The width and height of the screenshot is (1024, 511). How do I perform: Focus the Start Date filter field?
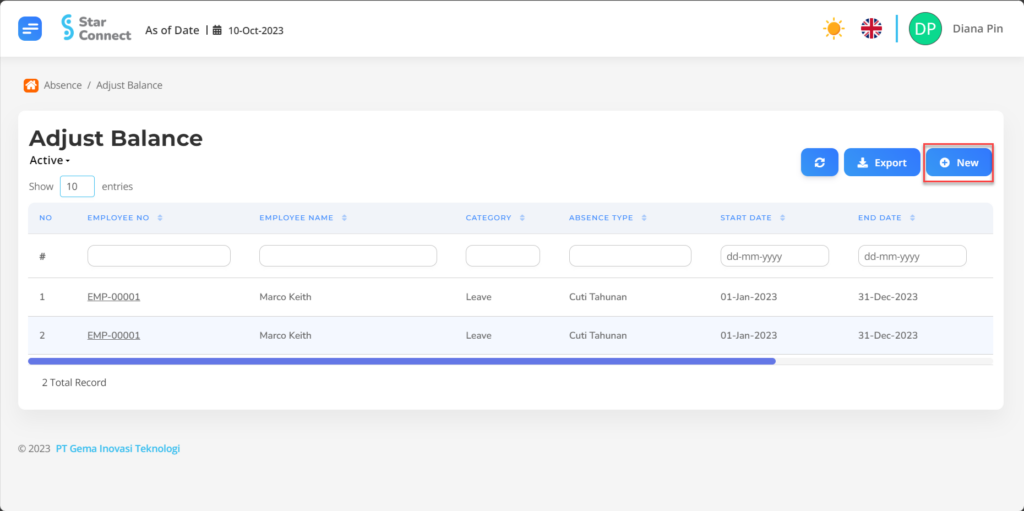tap(775, 256)
